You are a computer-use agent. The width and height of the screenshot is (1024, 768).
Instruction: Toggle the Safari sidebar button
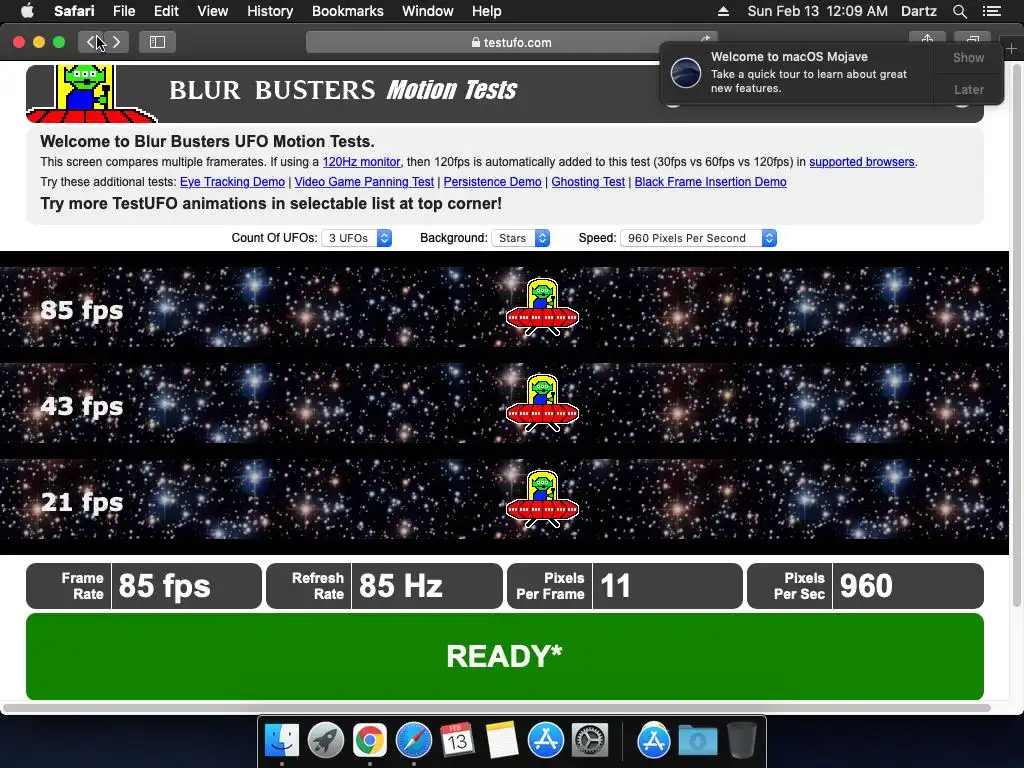[x=157, y=42]
